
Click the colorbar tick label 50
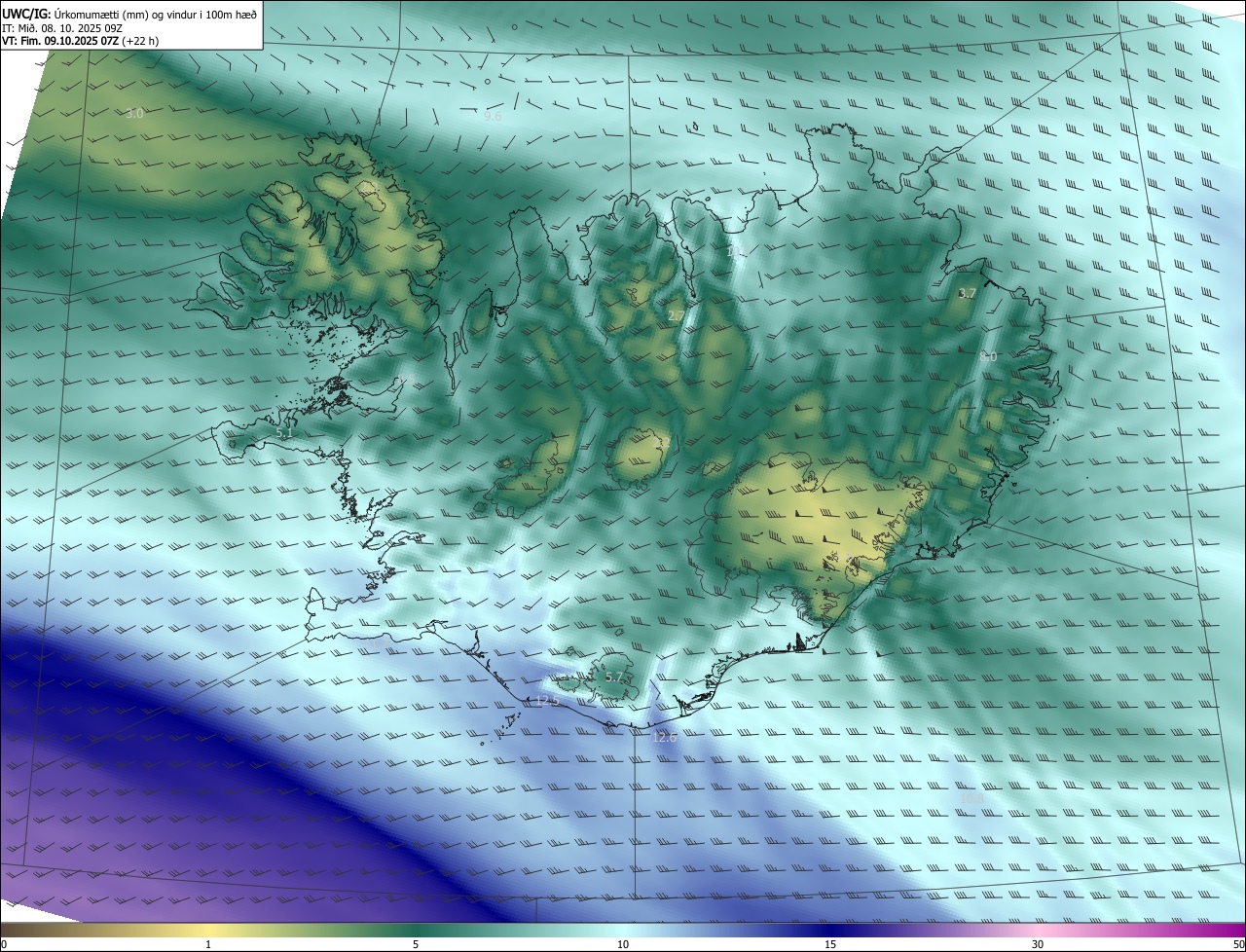tap(1238, 944)
